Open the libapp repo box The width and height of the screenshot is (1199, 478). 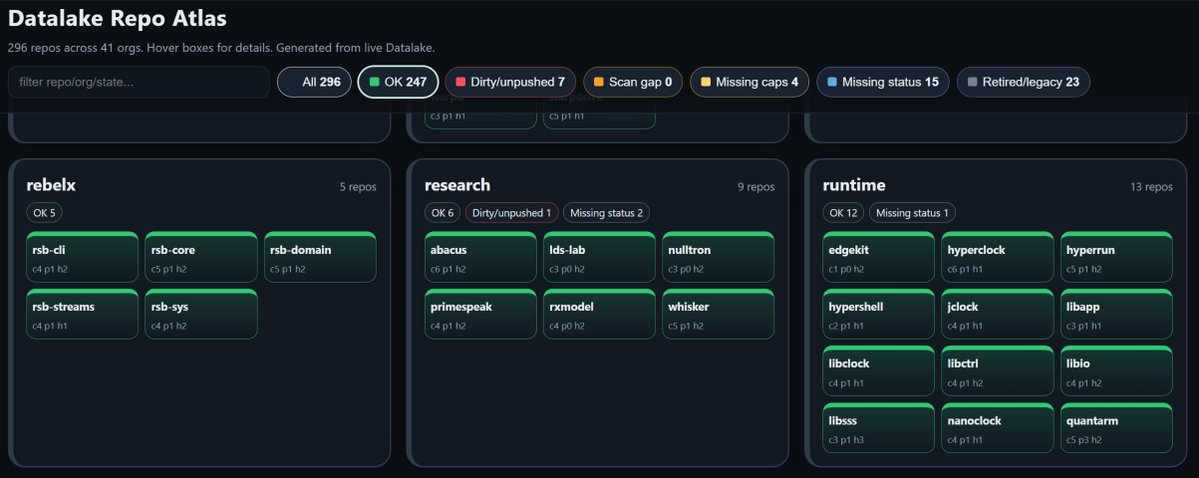pos(1116,314)
